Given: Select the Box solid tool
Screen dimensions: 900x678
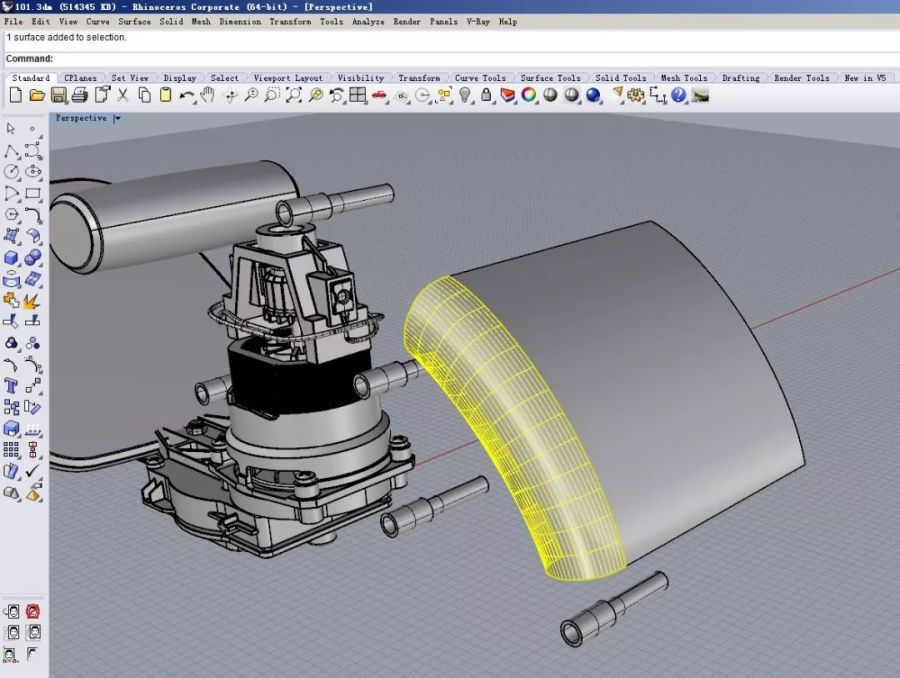Looking at the screenshot, I should coord(12,258).
